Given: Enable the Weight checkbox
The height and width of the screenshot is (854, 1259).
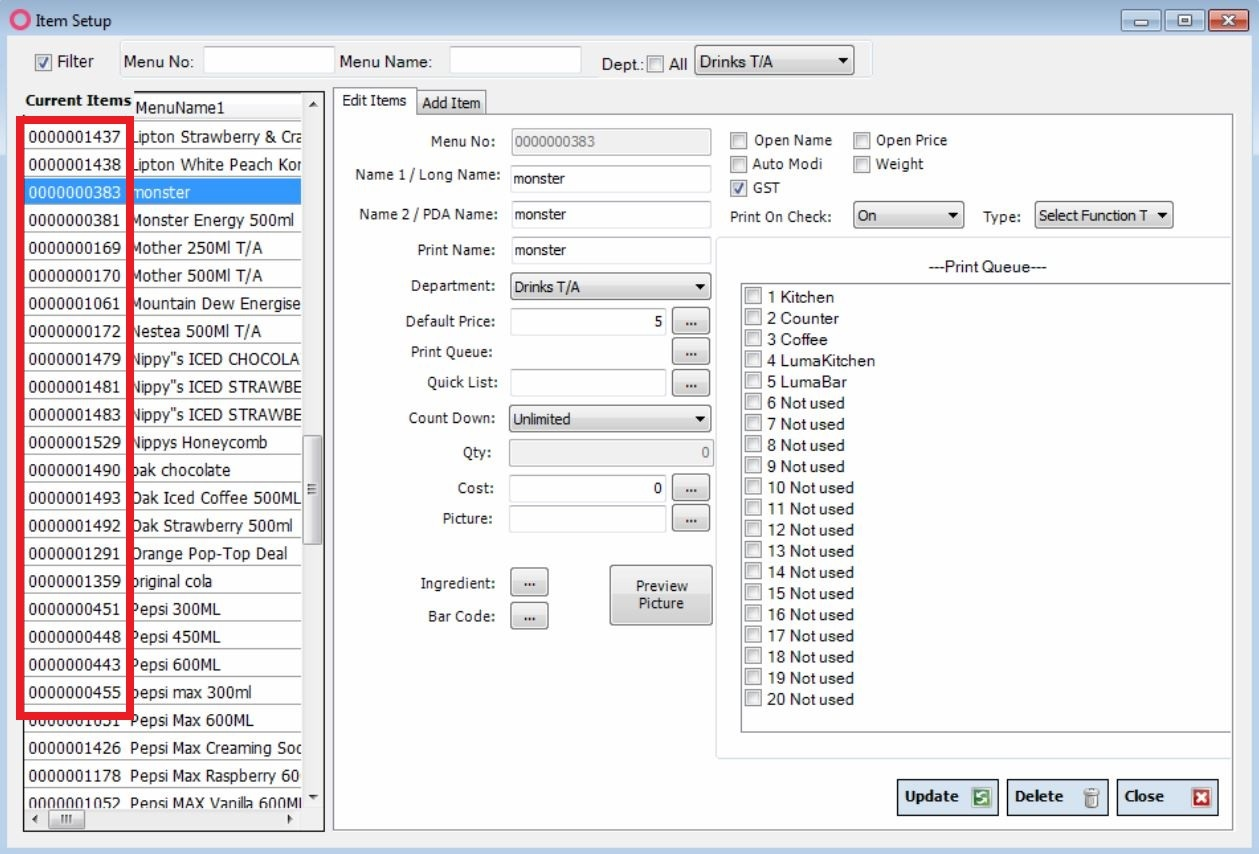Looking at the screenshot, I should pyautogui.click(x=861, y=164).
